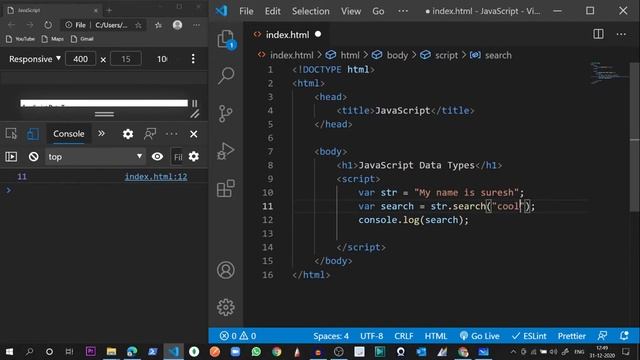The width and height of the screenshot is (640, 360).
Task: Click the browser address bar
Action: point(104,25)
